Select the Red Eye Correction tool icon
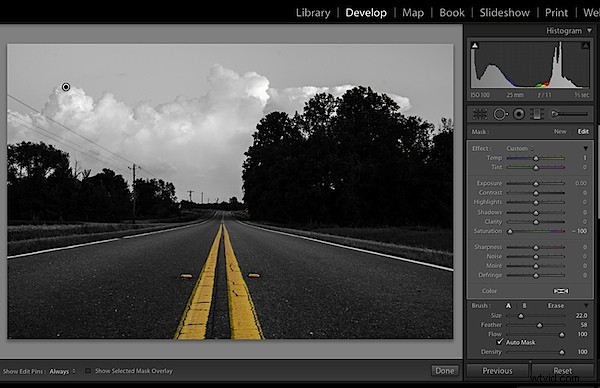The image size is (600, 388). point(519,114)
